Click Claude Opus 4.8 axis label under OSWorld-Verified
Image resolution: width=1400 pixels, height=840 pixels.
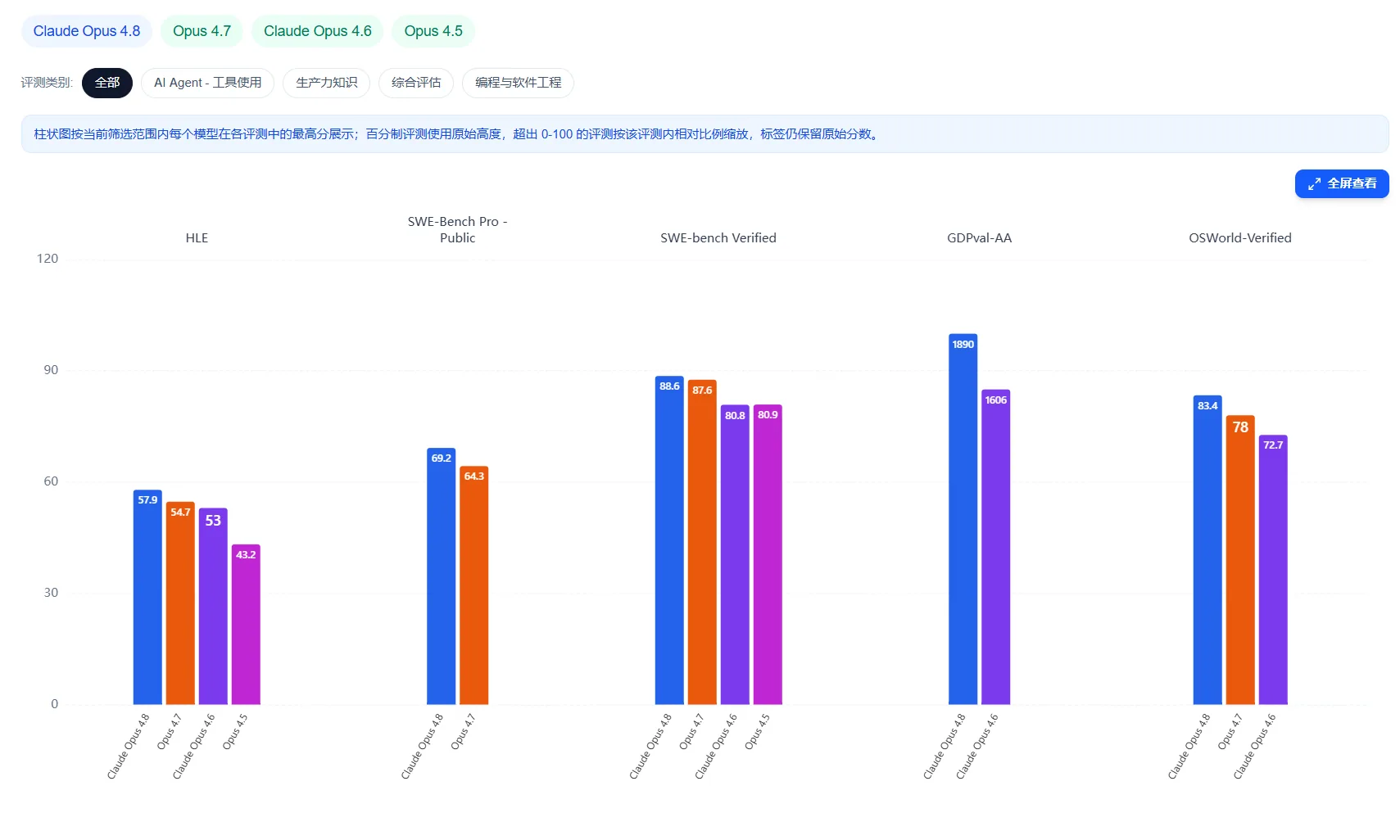pyautogui.click(x=1189, y=746)
